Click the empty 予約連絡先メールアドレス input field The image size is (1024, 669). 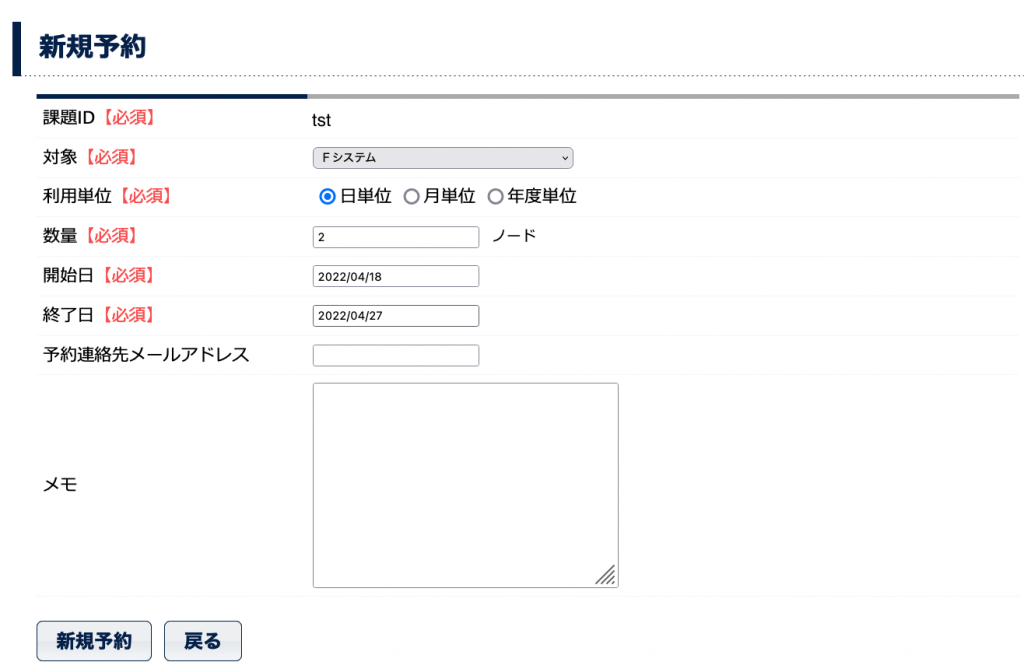click(396, 355)
